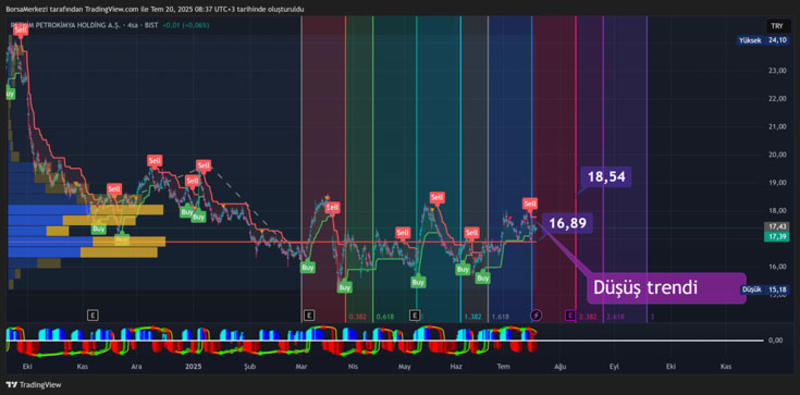The width and height of the screenshot is (800, 395).
Task: Click the TradingView logo at bottom left
Action: pyautogui.click(x=34, y=384)
